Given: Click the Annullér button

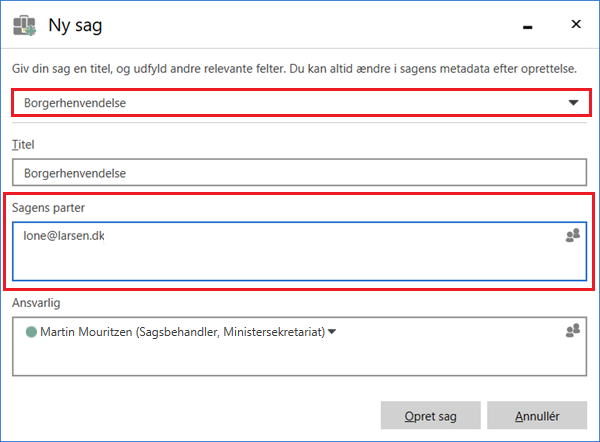Looking at the screenshot, I should [x=537, y=415].
